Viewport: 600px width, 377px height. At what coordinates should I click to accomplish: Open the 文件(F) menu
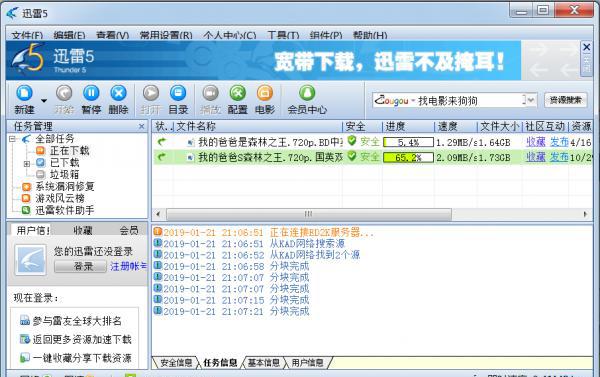pyautogui.click(x=27, y=36)
